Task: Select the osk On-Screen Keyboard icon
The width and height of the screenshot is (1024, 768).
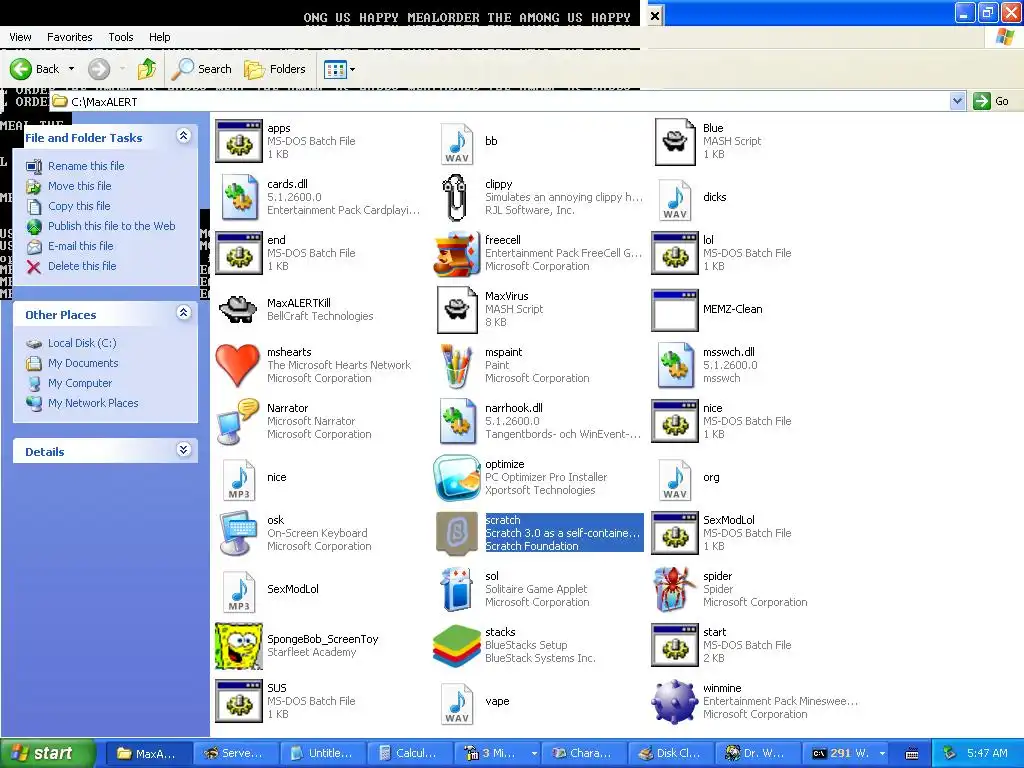Action: pyautogui.click(x=238, y=534)
